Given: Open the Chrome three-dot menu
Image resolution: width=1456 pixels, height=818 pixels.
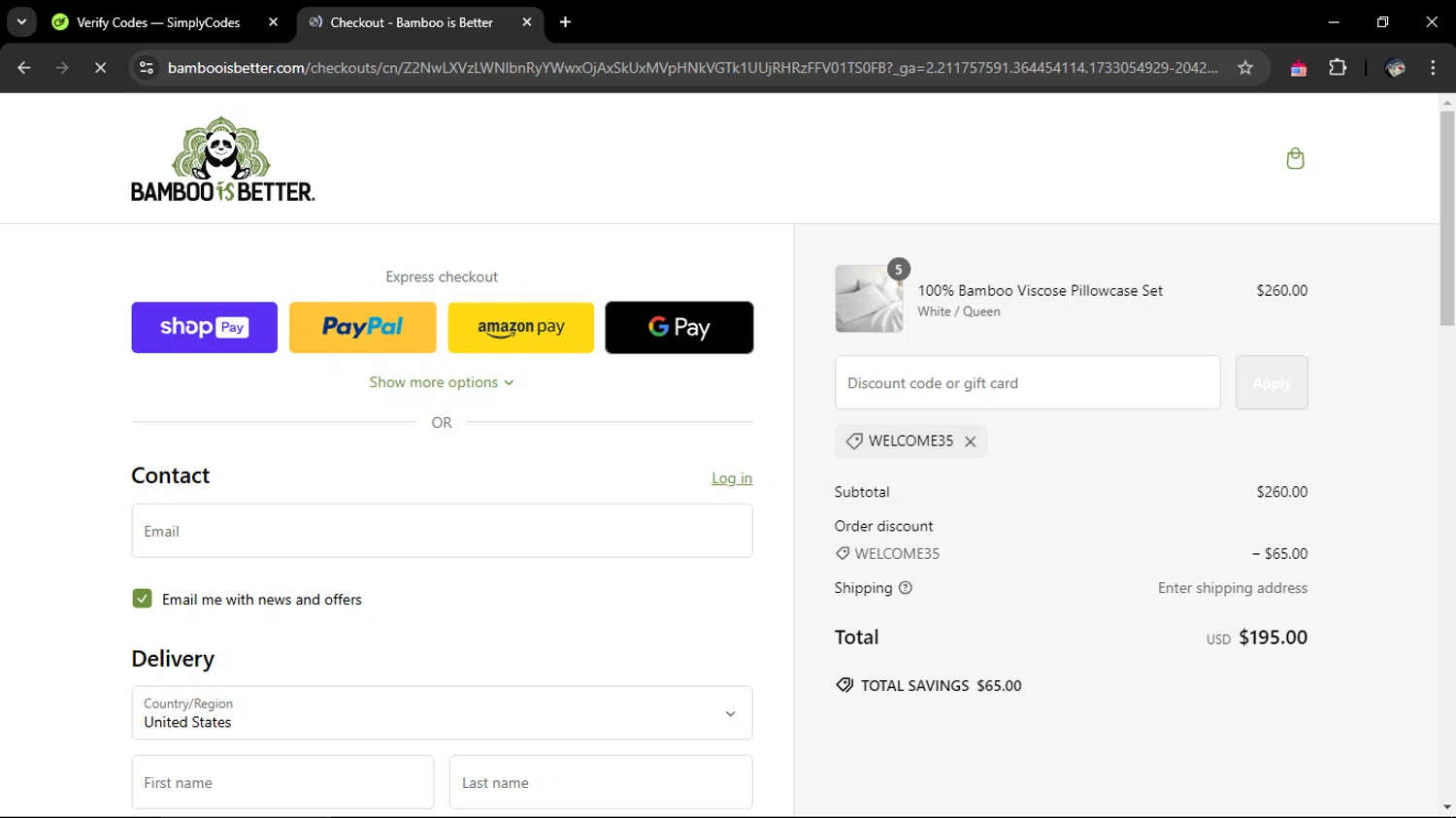Looking at the screenshot, I should (x=1433, y=68).
